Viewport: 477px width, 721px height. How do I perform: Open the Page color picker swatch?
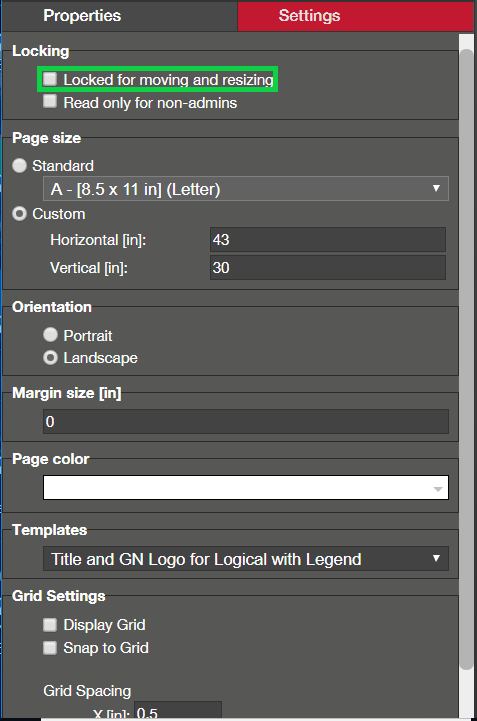click(x=246, y=487)
